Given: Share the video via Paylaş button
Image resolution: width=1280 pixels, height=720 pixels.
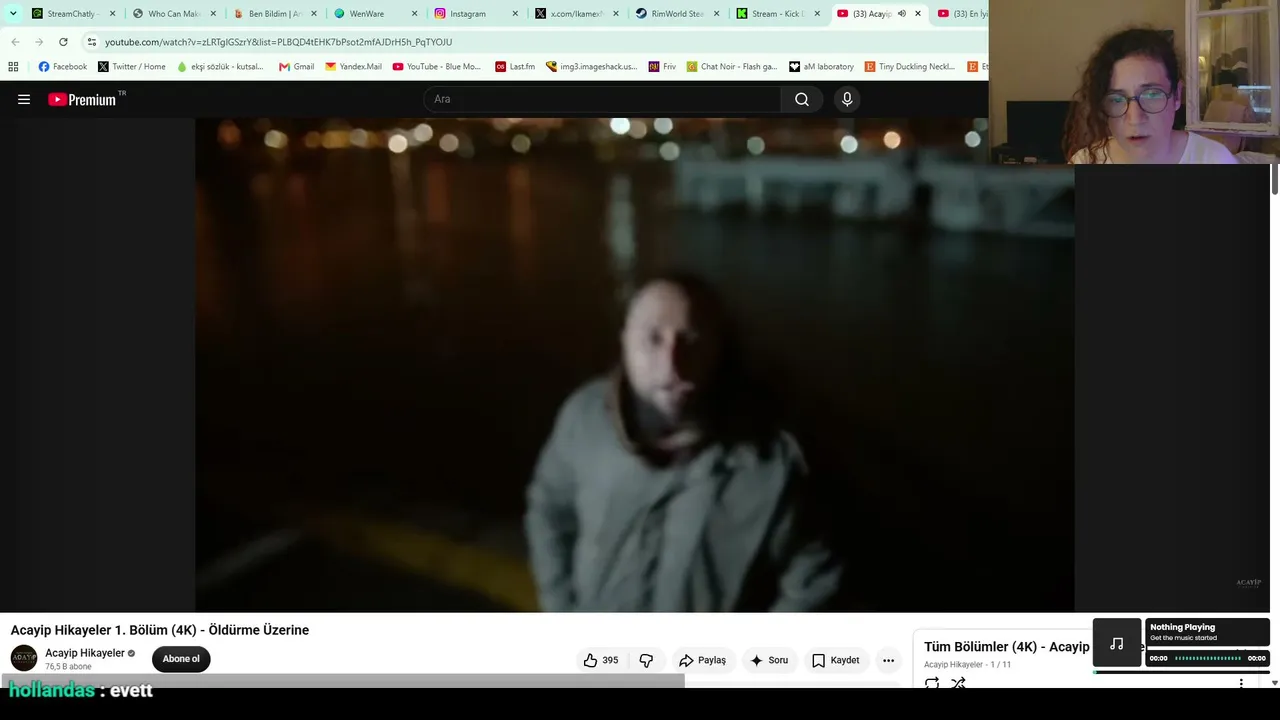Looking at the screenshot, I should tap(702, 660).
